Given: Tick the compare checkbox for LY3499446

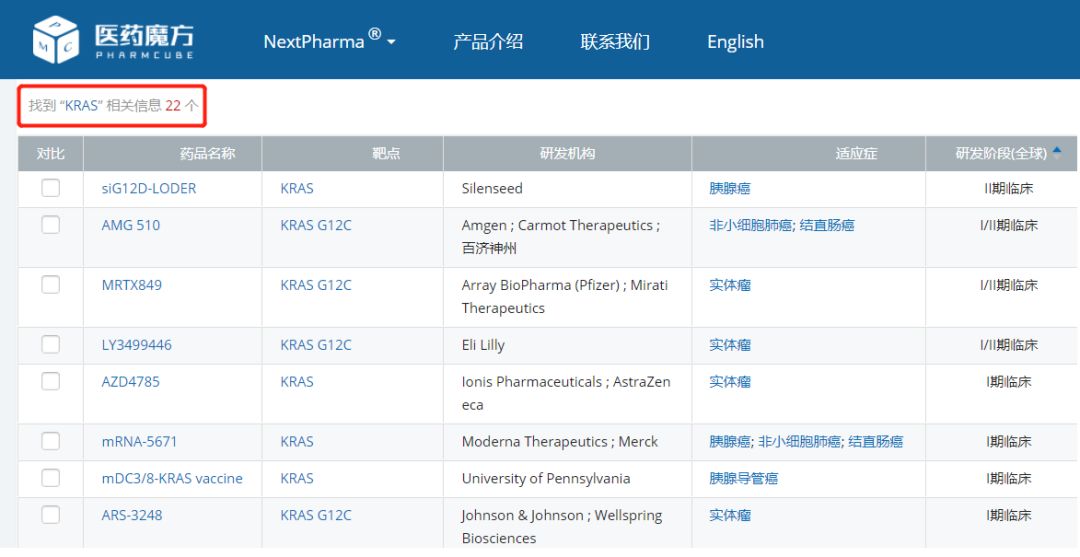Looking at the screenshot, I should pos(50,344).
